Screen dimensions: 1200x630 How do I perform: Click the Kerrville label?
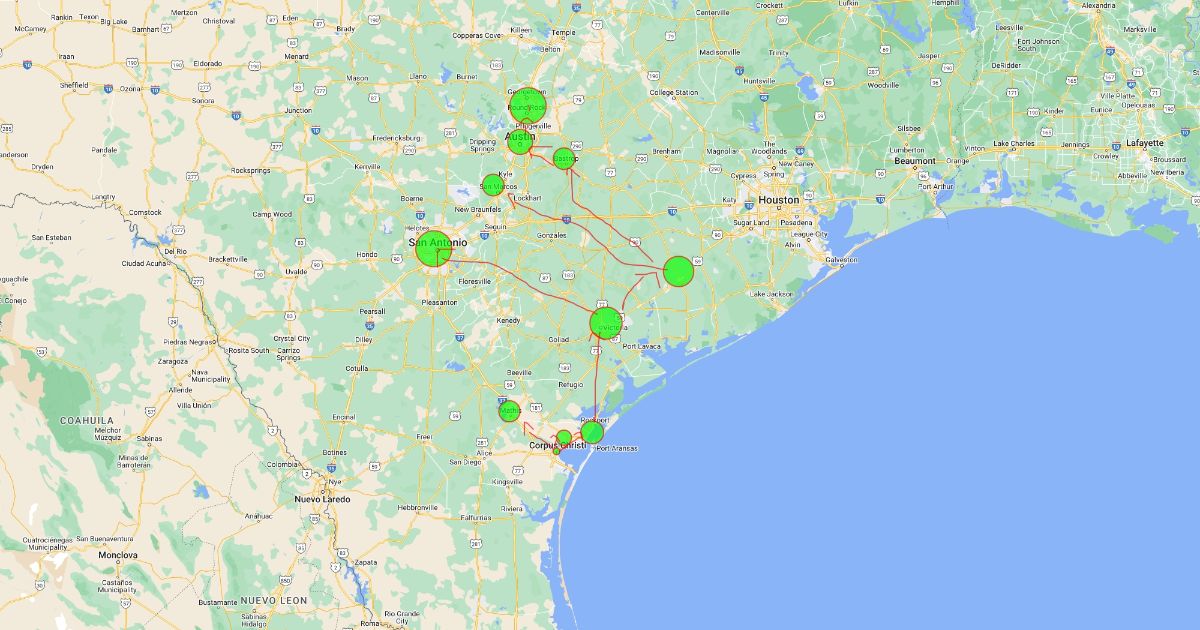click(367, 165)
